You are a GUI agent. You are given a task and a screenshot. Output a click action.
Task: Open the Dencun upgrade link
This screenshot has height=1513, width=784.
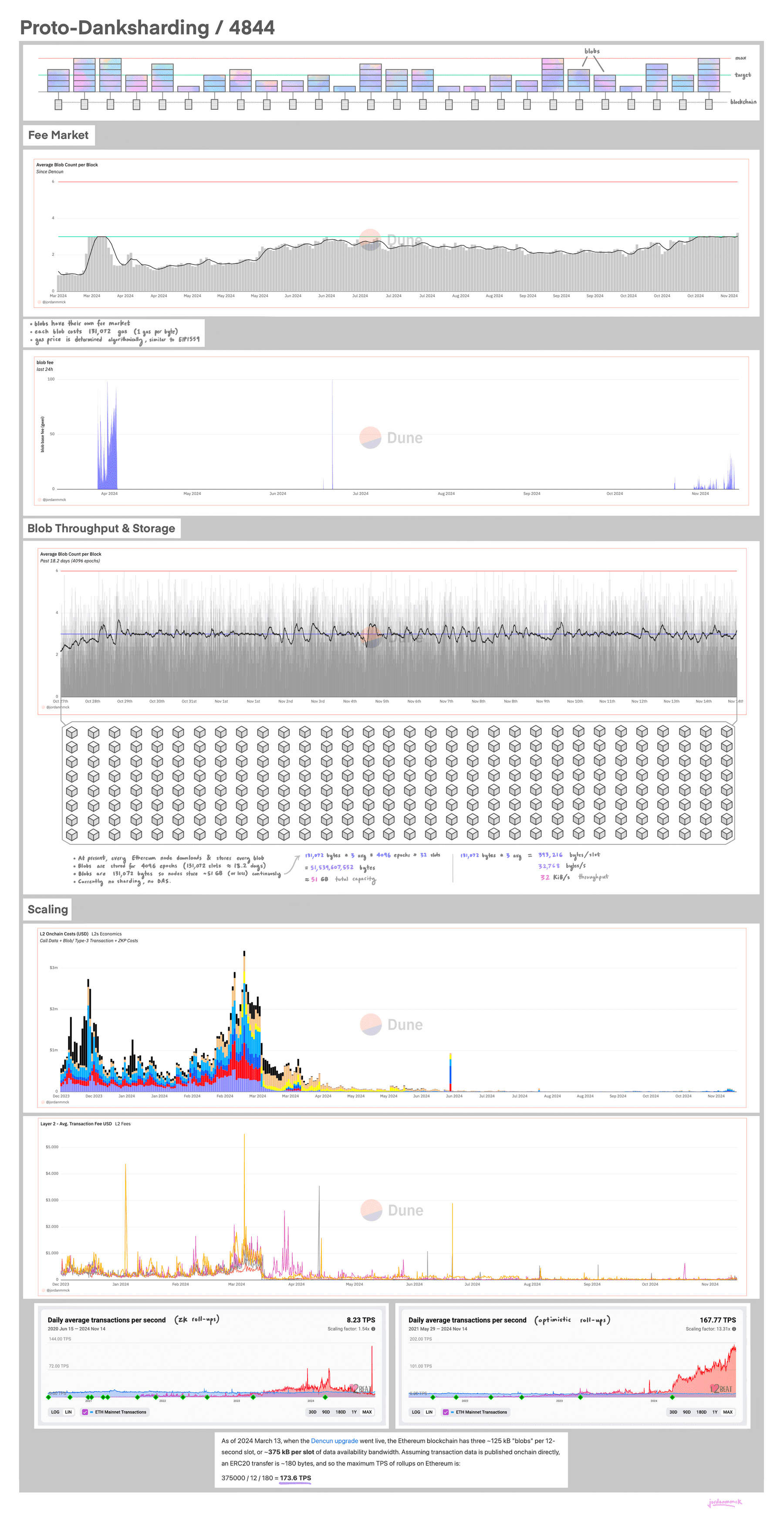point(334,1441)
